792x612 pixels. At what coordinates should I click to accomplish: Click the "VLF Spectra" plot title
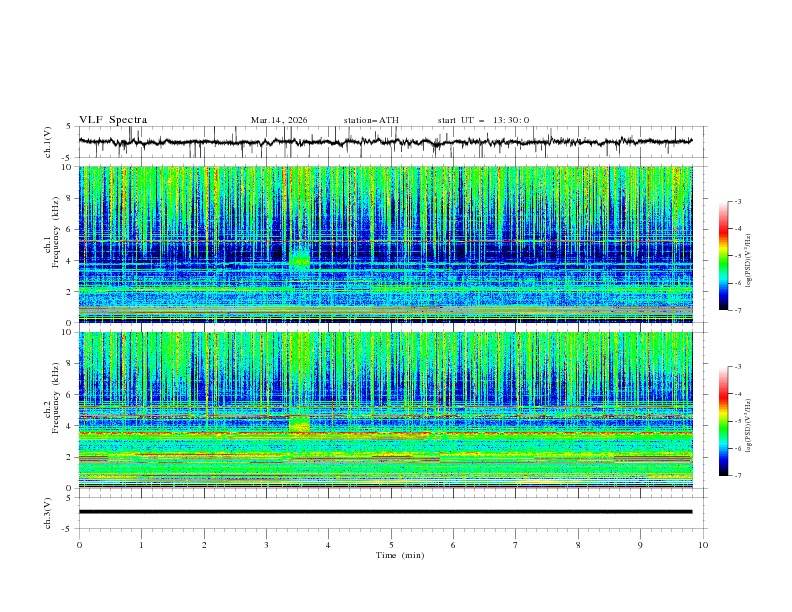(113, 120)
